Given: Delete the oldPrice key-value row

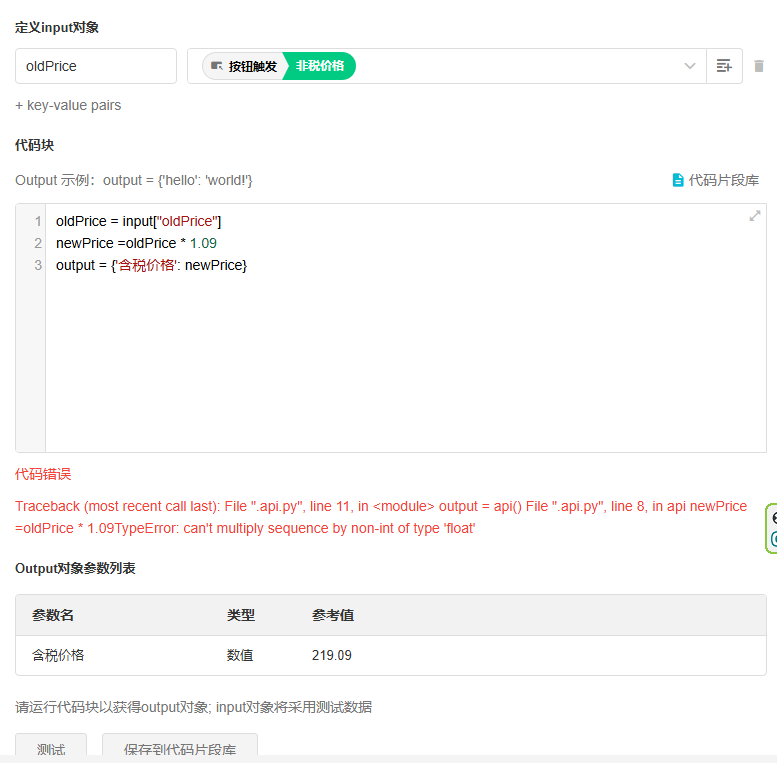Looking at the screenshot, I should click(759, 66).
